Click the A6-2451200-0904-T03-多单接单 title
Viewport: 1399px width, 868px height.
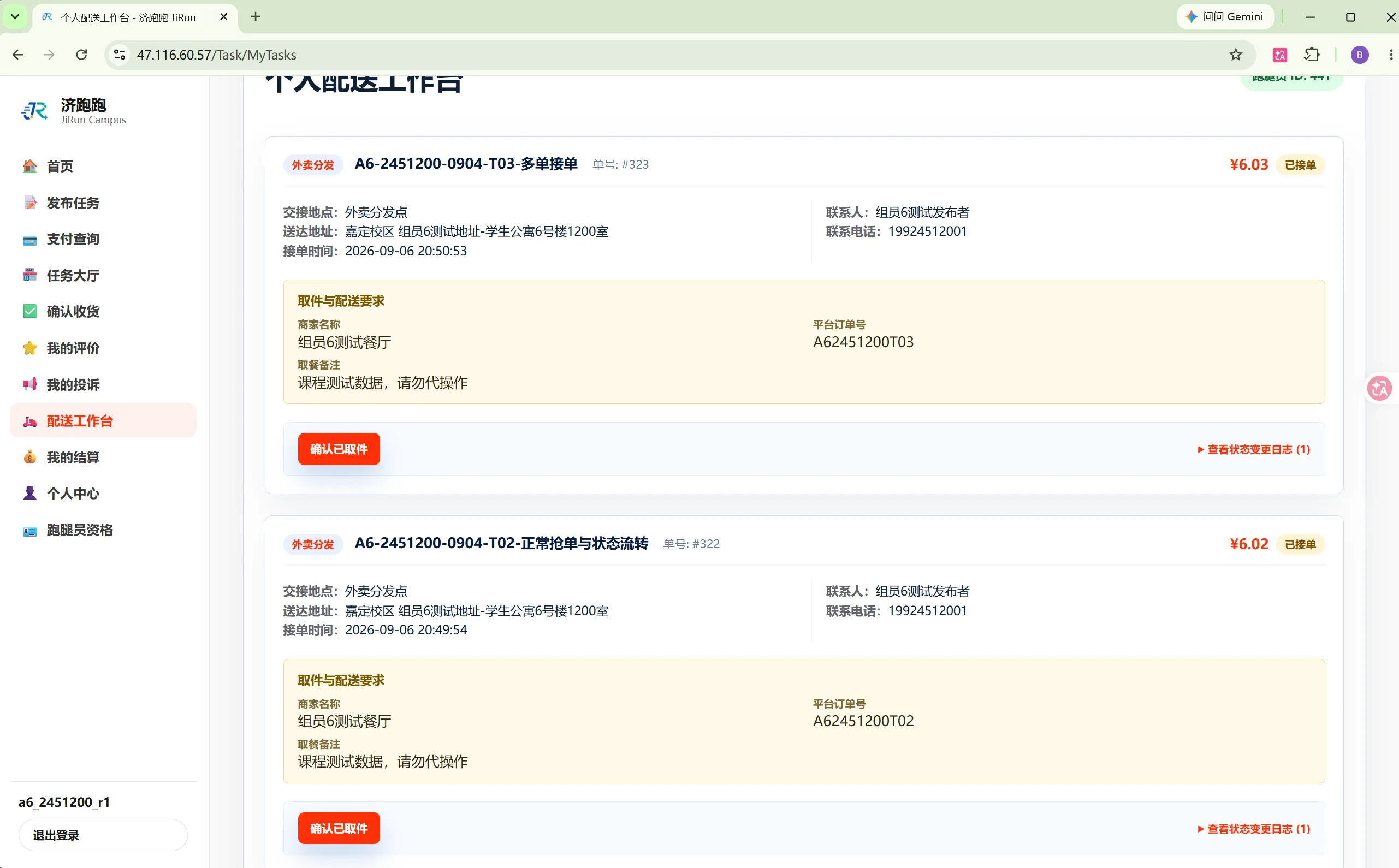(466, 164)
